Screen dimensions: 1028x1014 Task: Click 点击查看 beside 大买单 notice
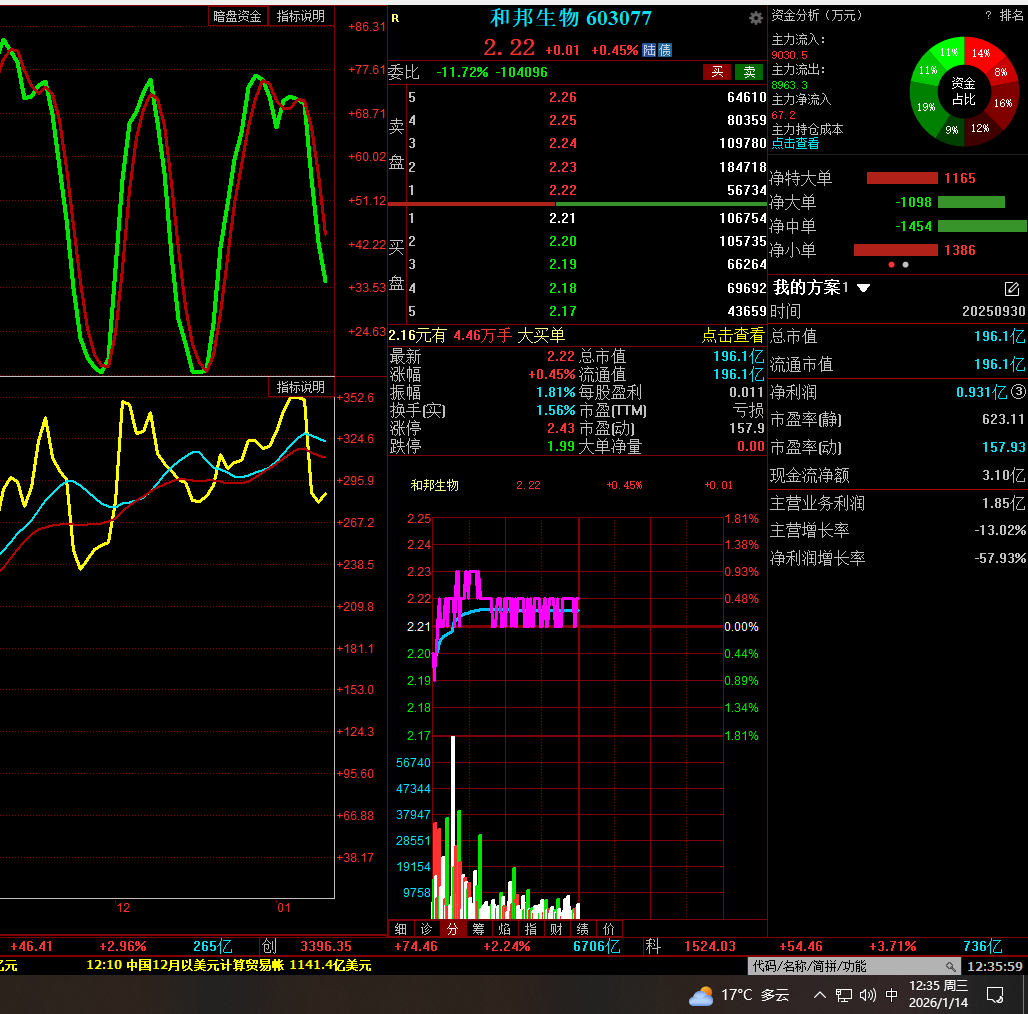click(733, 336)
